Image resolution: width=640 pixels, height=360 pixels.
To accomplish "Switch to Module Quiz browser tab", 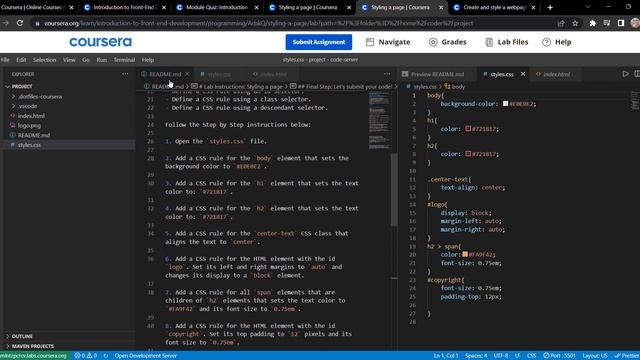I will tap(218, 7).
